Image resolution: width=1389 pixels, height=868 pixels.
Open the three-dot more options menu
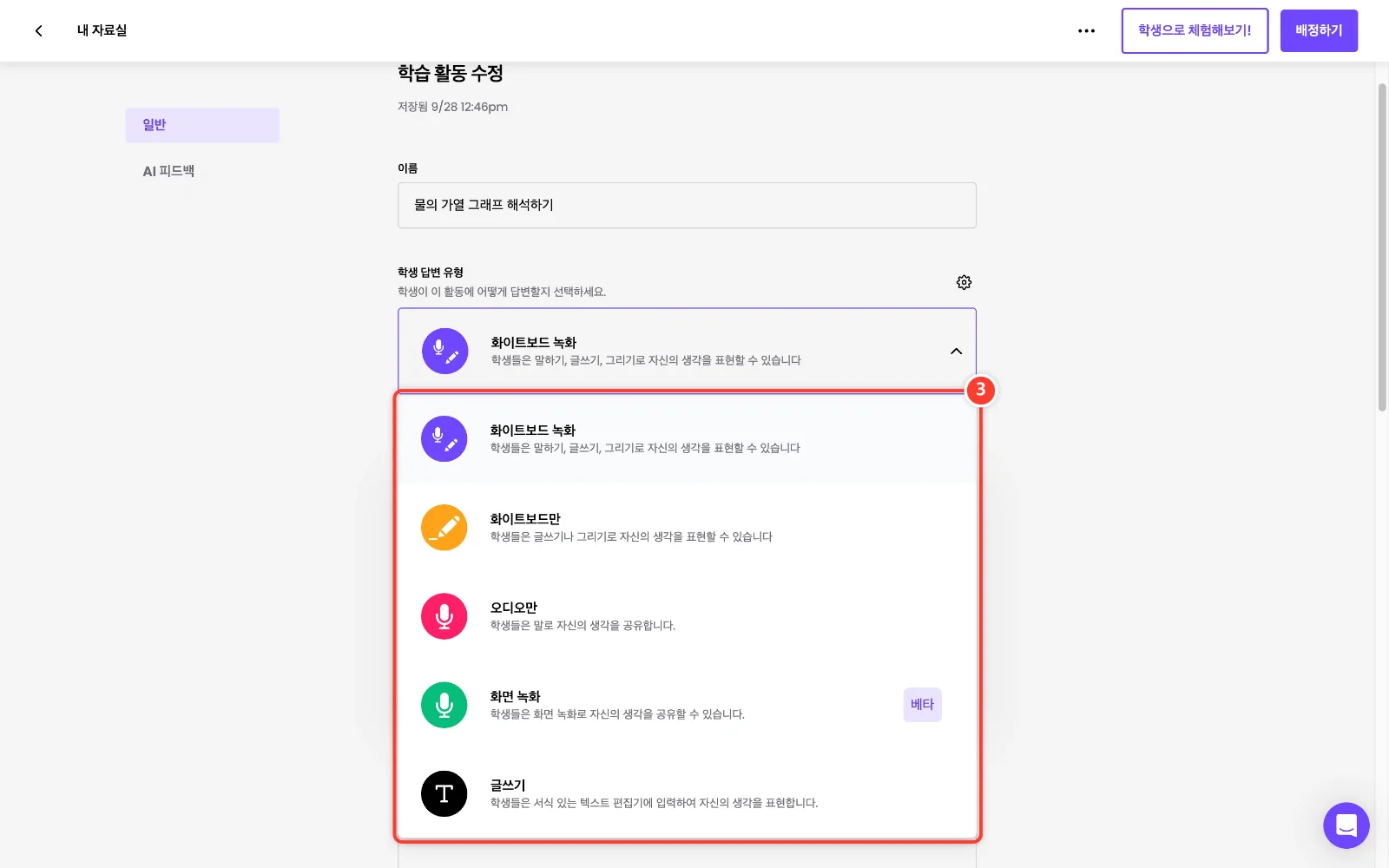[1086, 30]
